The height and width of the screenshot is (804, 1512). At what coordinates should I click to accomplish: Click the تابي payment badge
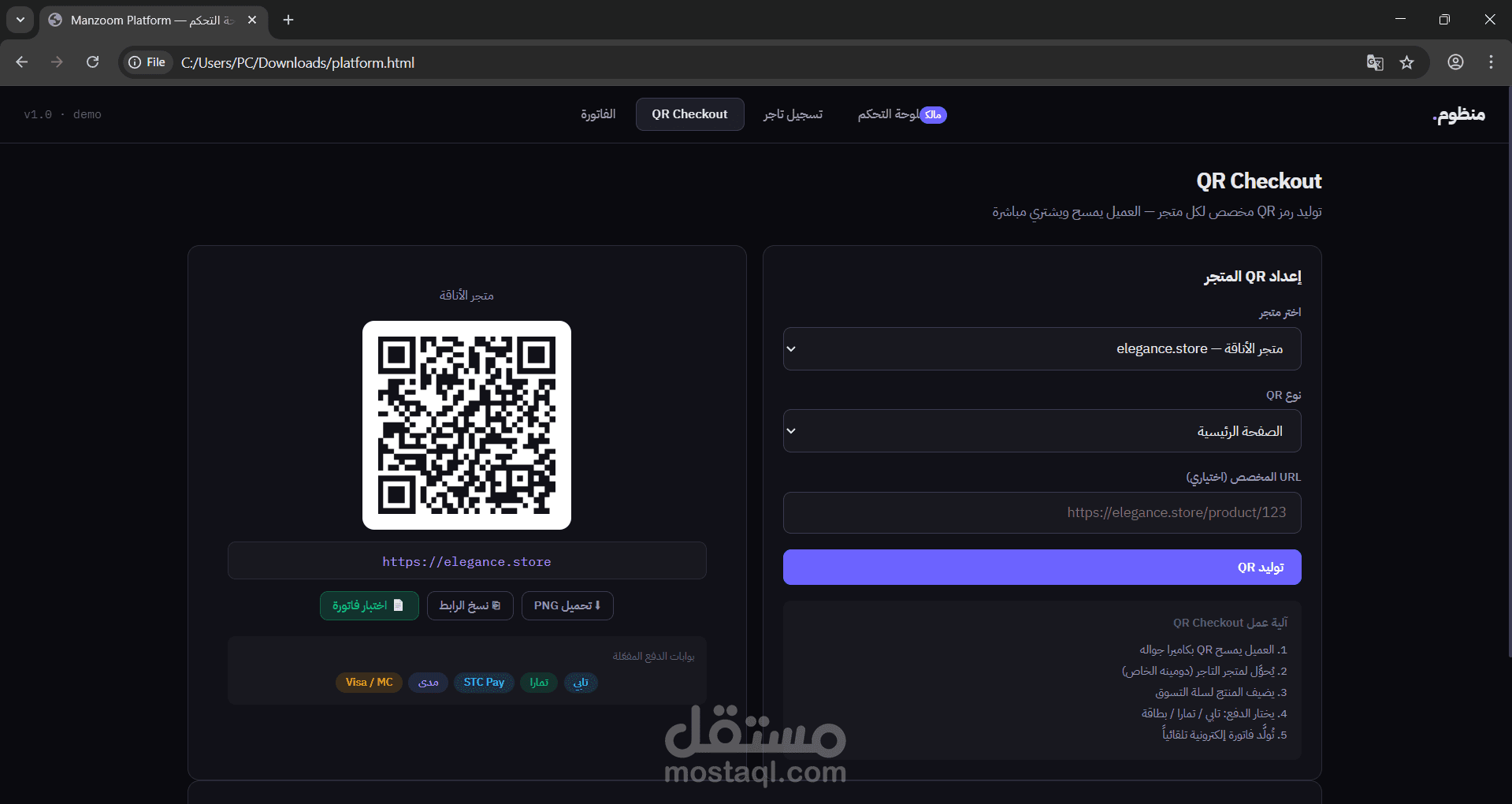click(581, 683)
